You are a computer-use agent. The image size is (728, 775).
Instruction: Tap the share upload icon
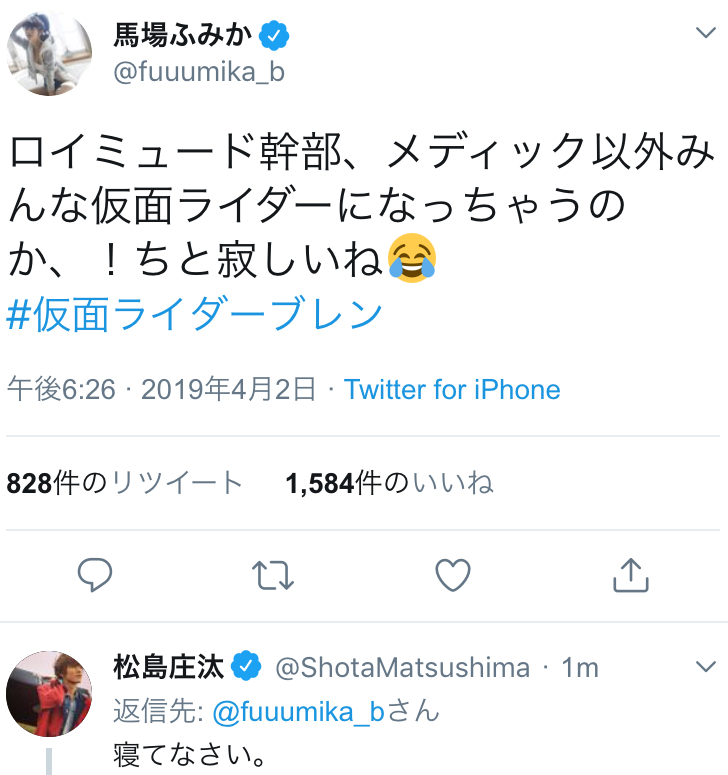point(631,573)
